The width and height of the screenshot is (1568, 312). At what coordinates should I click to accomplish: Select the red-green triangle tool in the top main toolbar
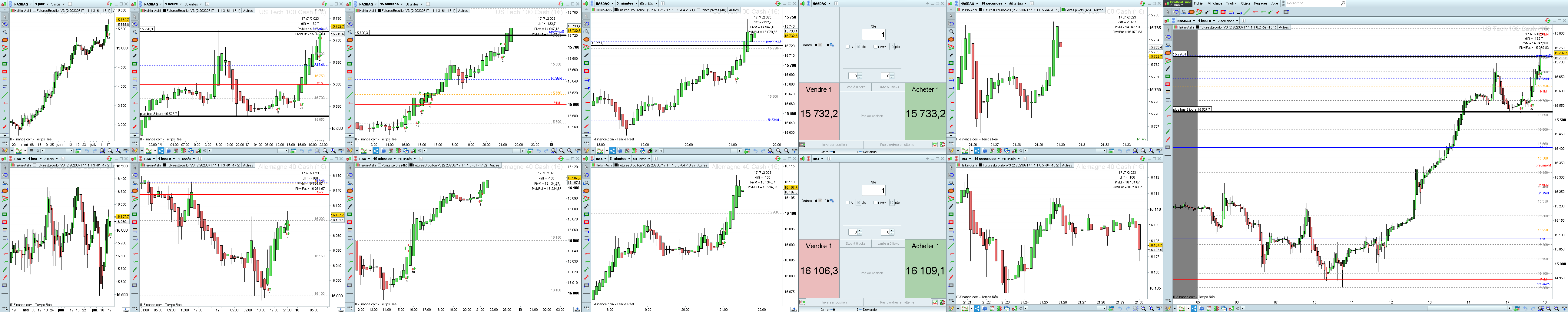1200,12
